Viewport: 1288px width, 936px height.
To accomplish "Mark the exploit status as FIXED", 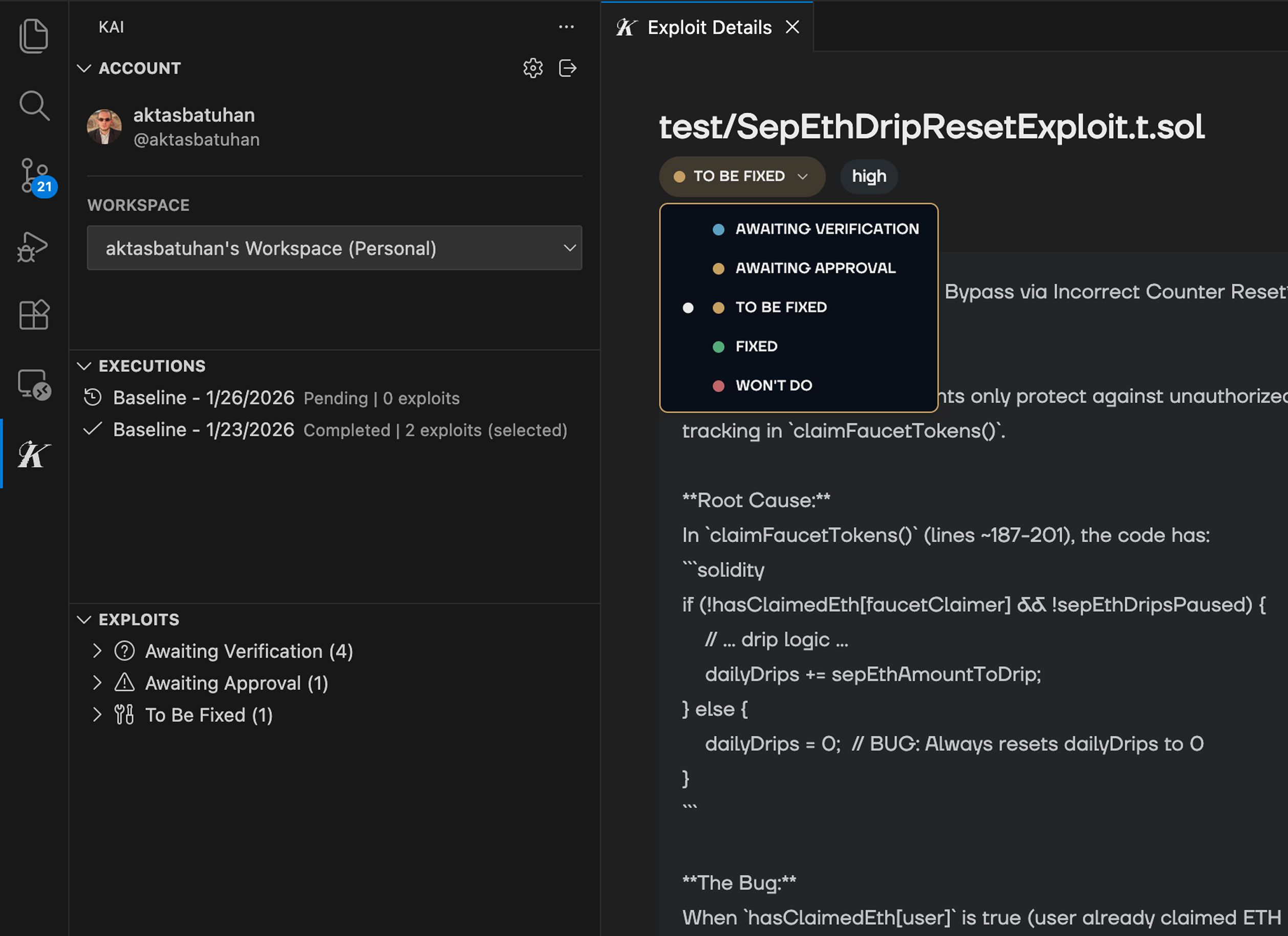I will tap(756, 346).
